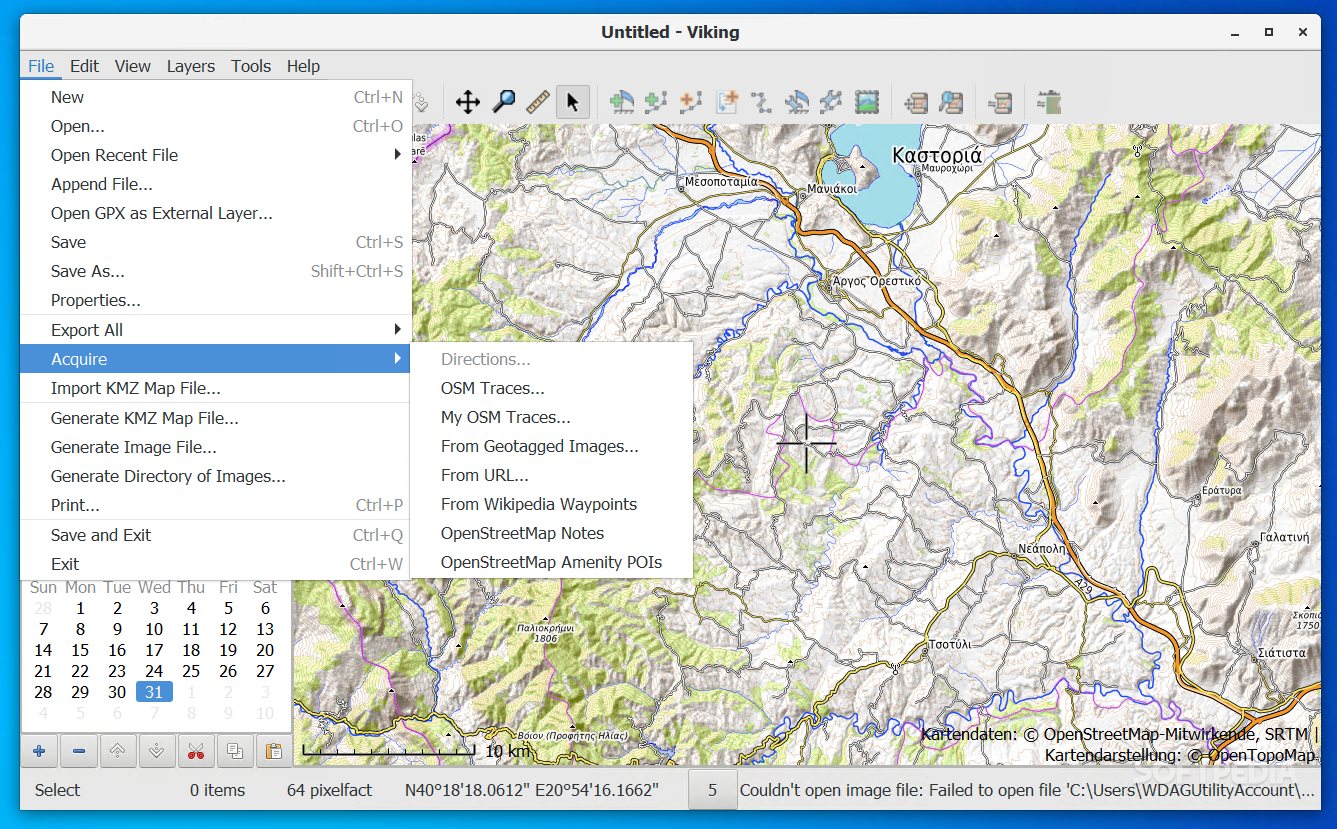Choose Append File...

[216, 184]
